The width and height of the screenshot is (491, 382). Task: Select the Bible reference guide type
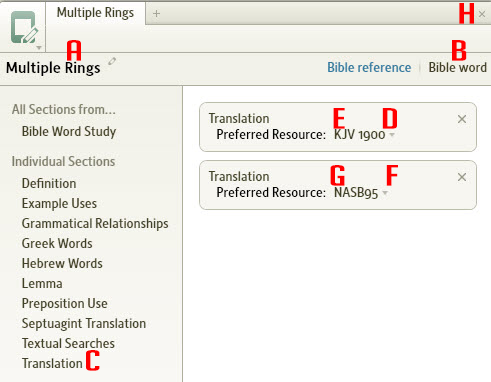click(x=369, y=67)
